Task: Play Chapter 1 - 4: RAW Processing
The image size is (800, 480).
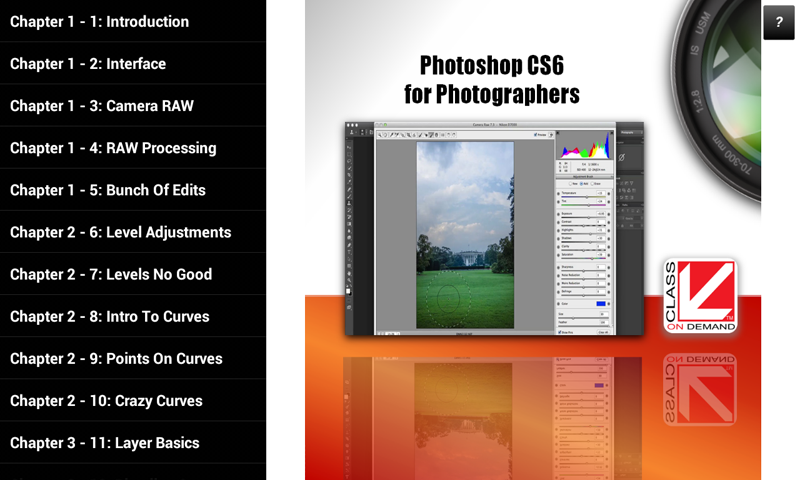Action: click(133, 148)
